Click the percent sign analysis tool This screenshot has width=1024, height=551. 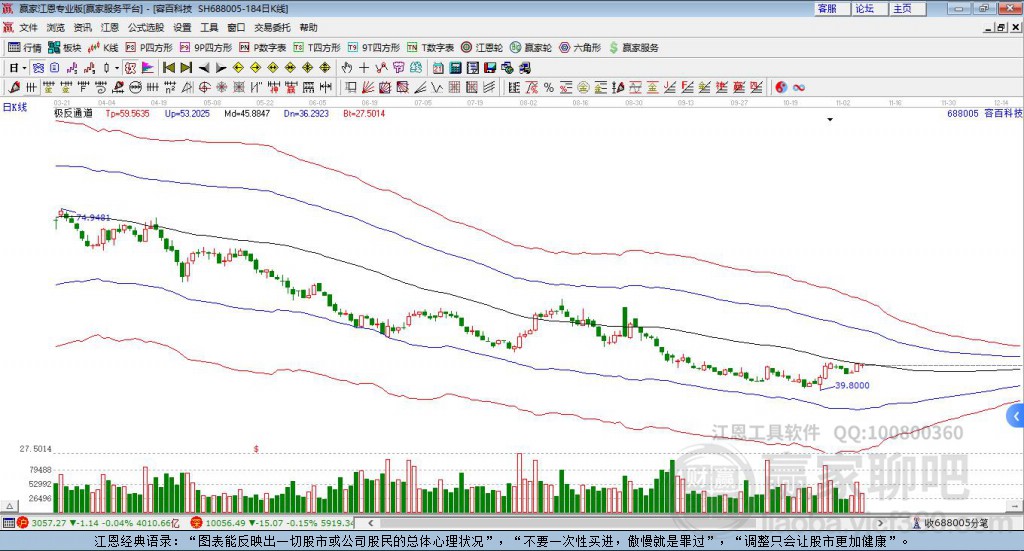548,87
